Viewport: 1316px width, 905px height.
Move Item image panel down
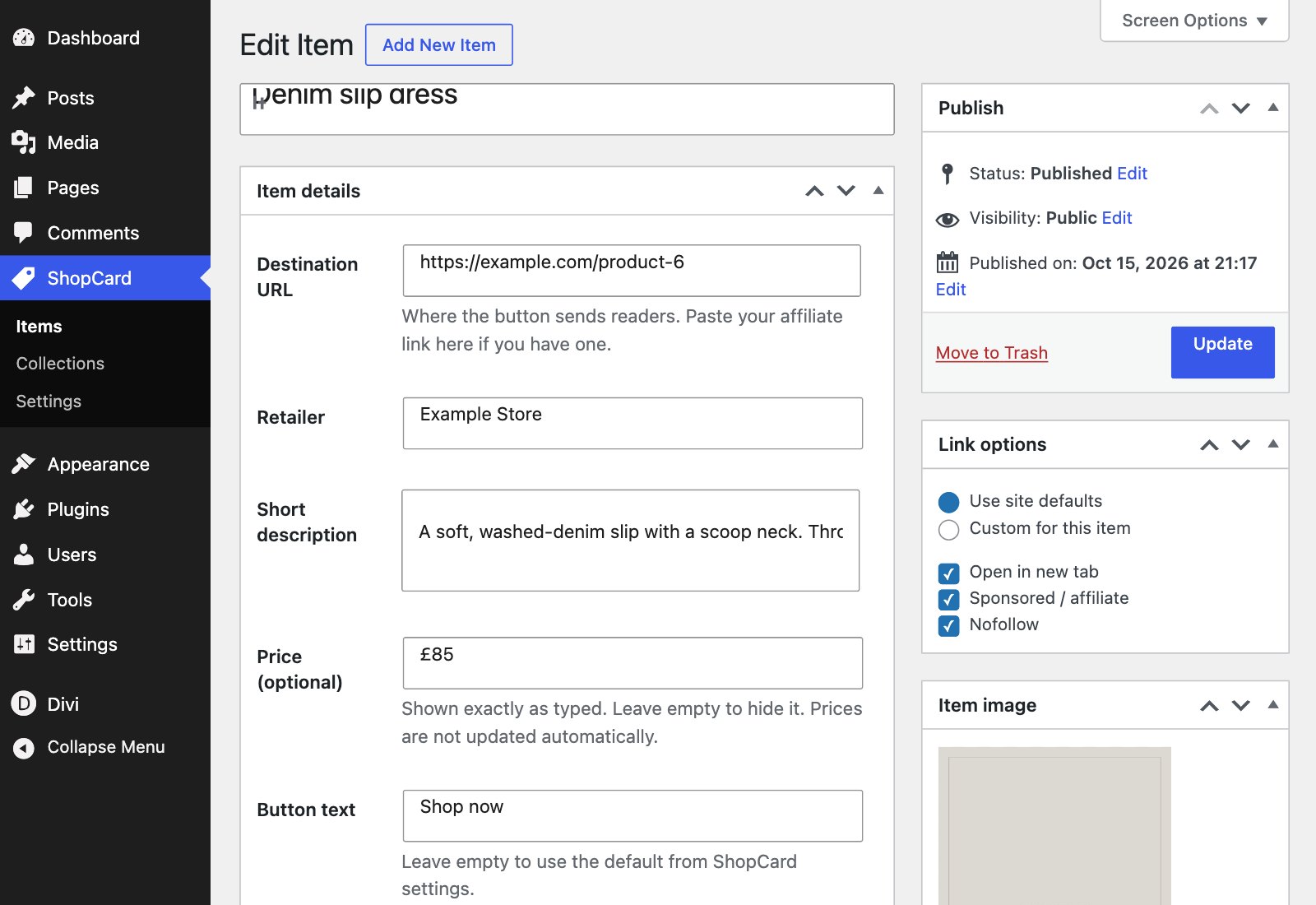pos(1241,706)
